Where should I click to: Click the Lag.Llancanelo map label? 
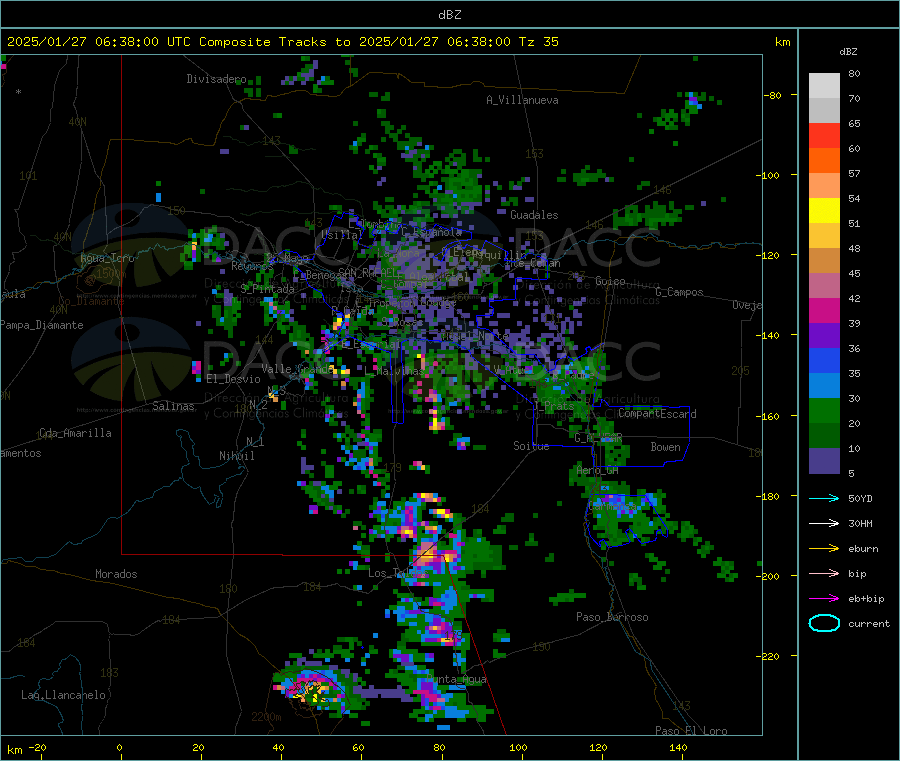click(x=63, y=695)
